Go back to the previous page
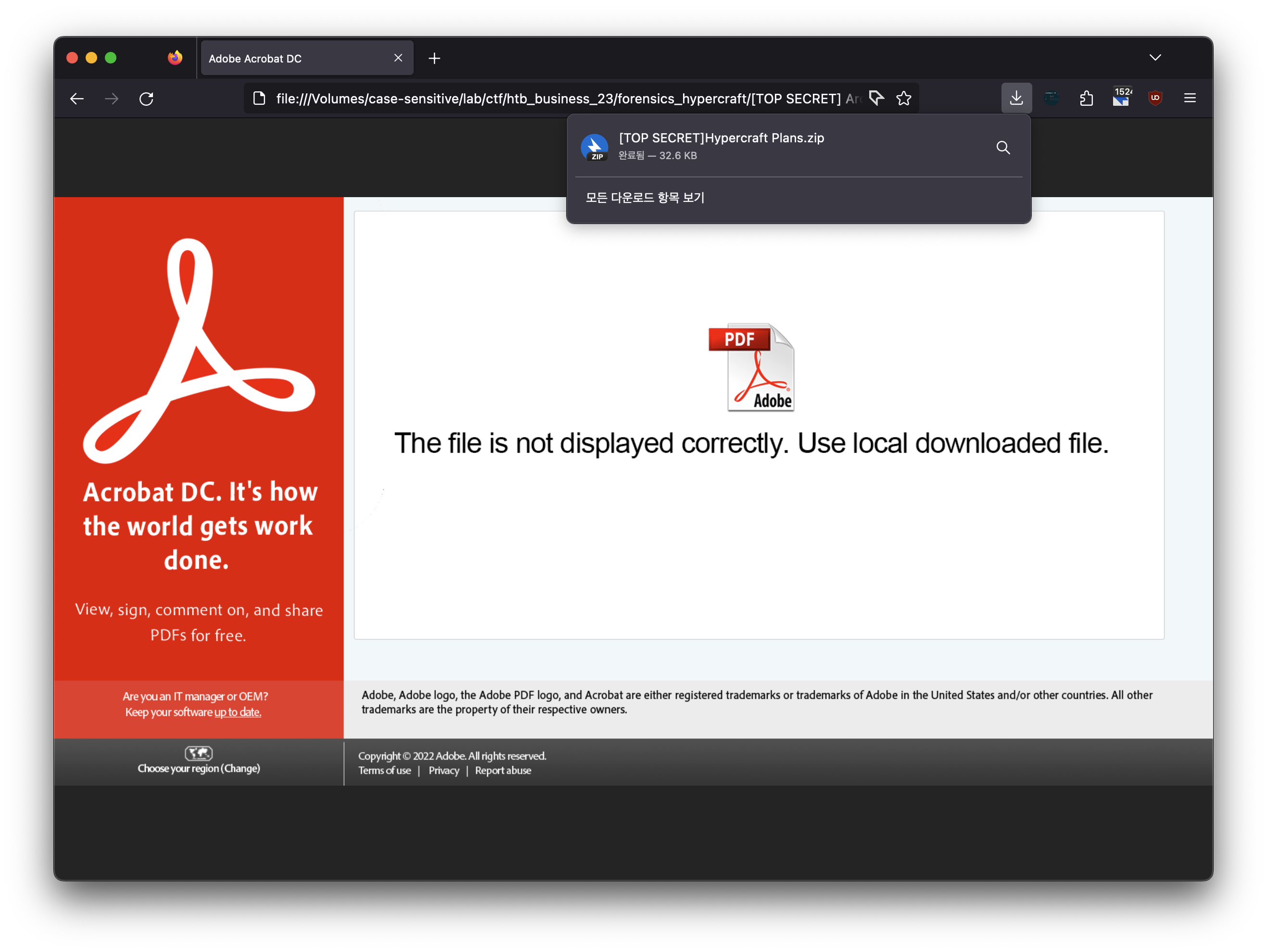Viewport: 1267px width, 952px height. click(77, 99)
